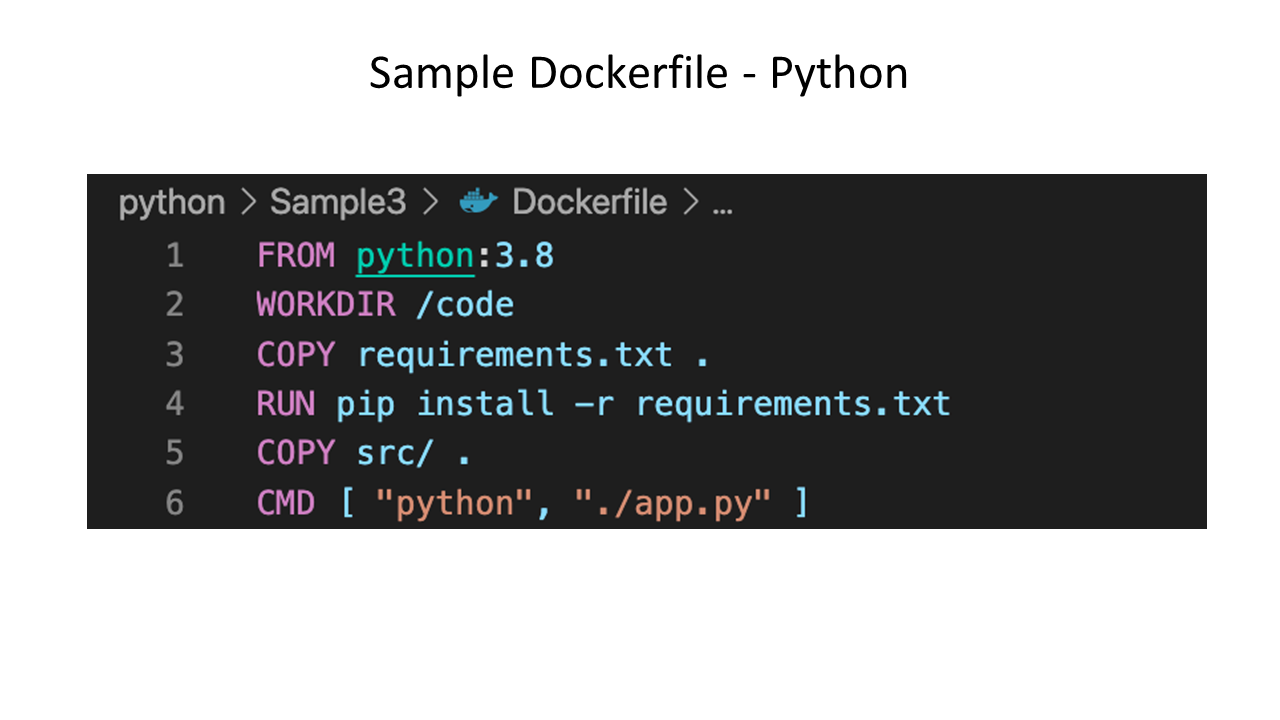The image size is (1280, 720).
Task: Click requirements.txt on the RUN line
Action: coord(793,405)
